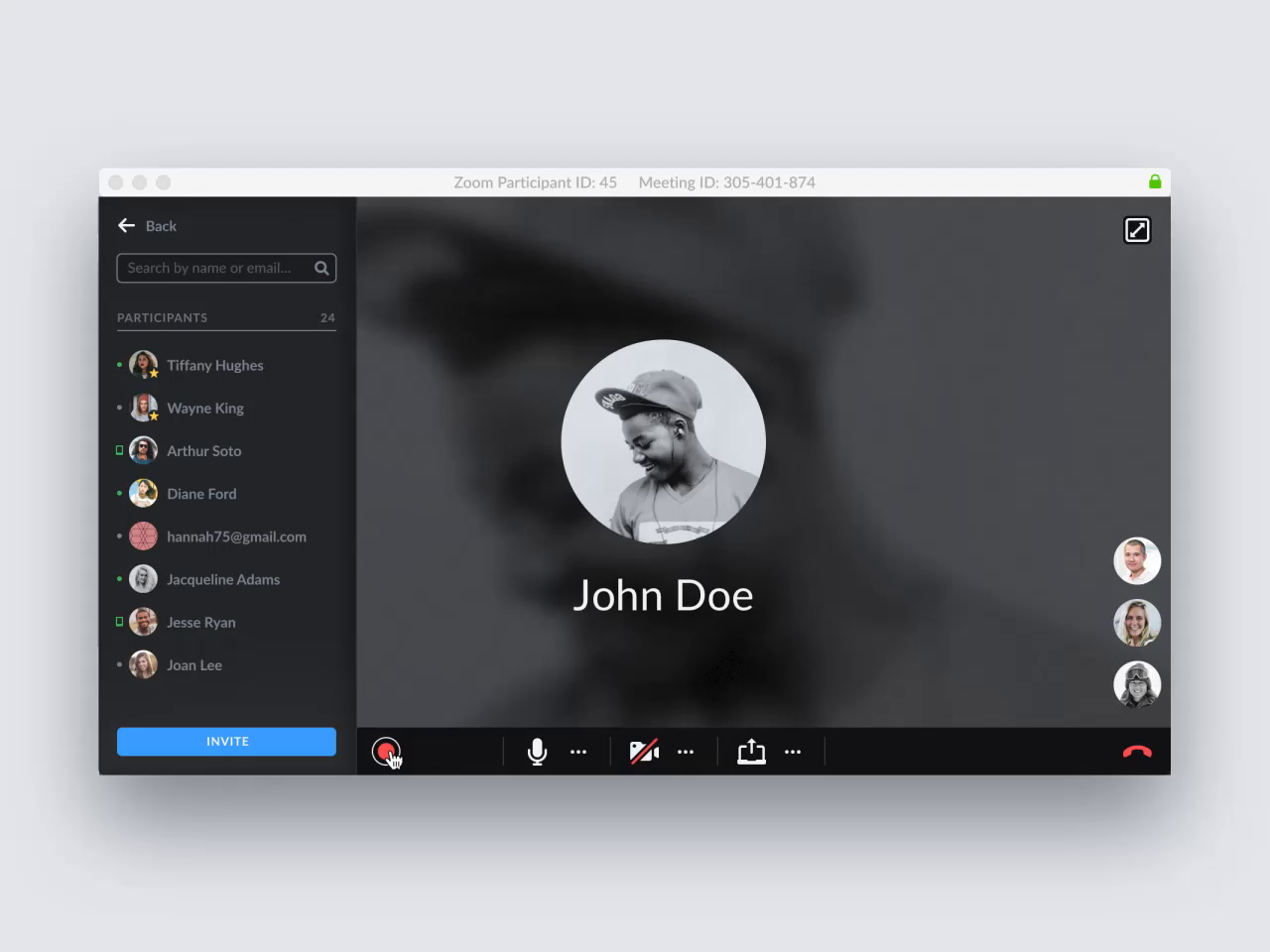Click the screen share icon

[751, 751]
